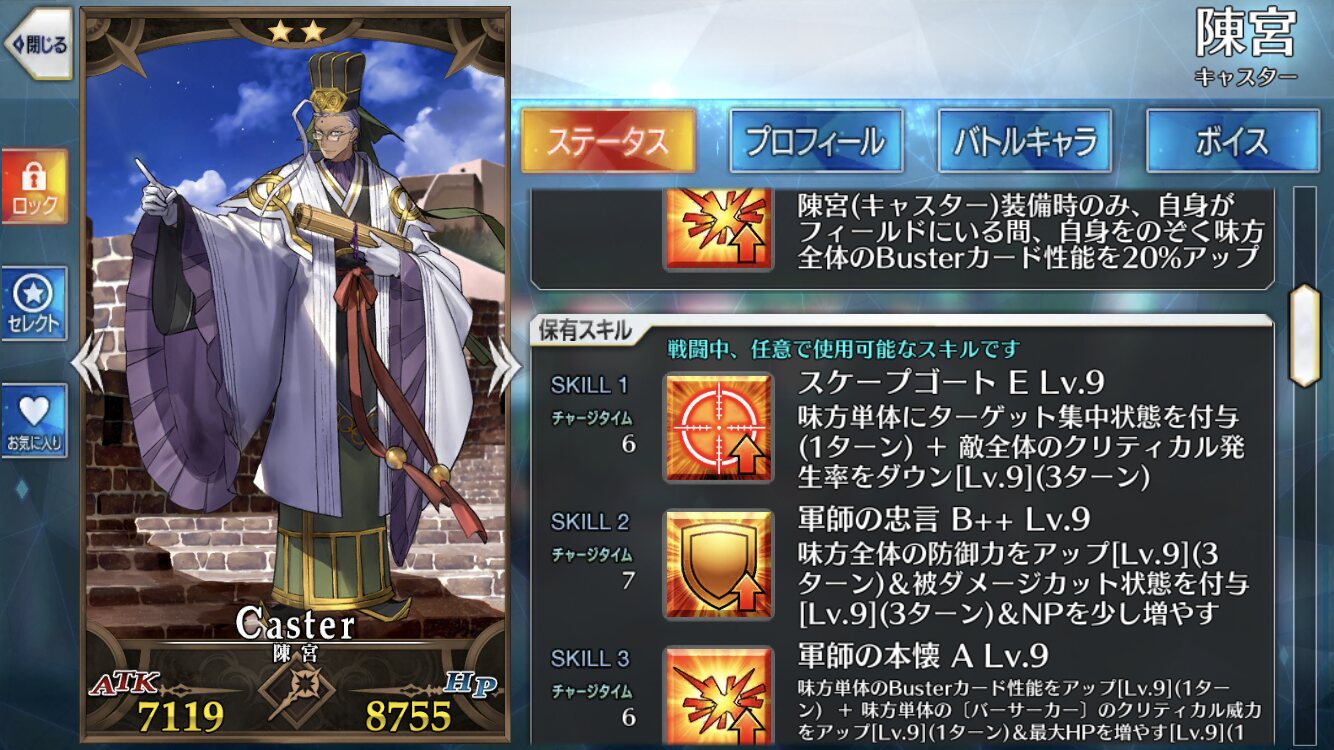Tap the Buster-up passive skill icon
Image resolution: width=1334 pixels, height=750 pixels.
click(x=719, y=228)
